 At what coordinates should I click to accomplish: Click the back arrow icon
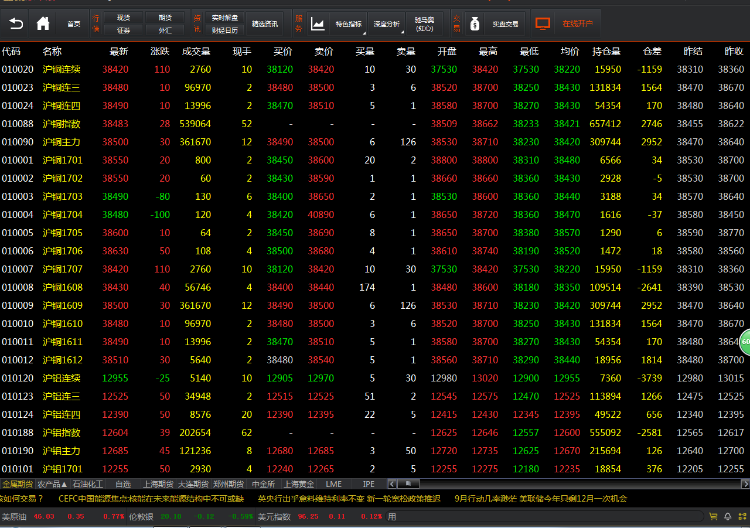point(16,23)
